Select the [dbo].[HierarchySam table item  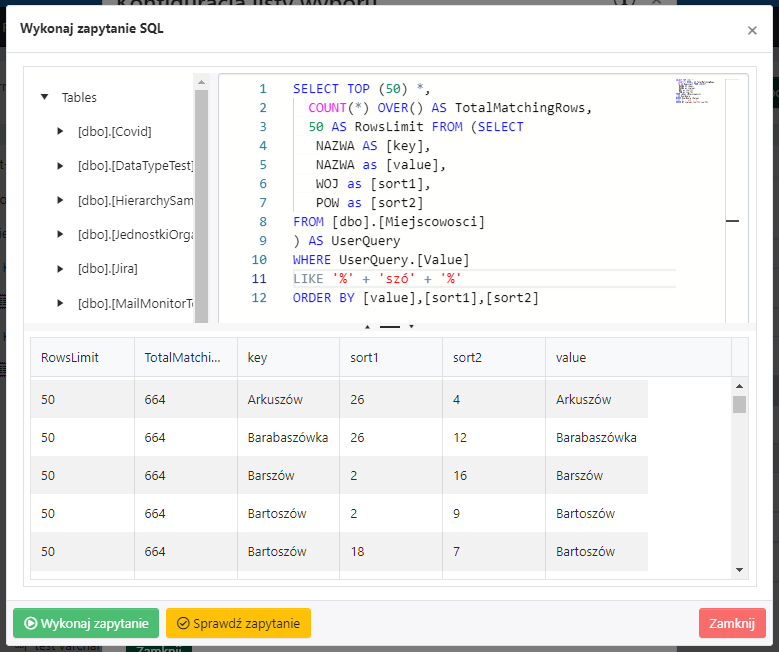point(135,200)
